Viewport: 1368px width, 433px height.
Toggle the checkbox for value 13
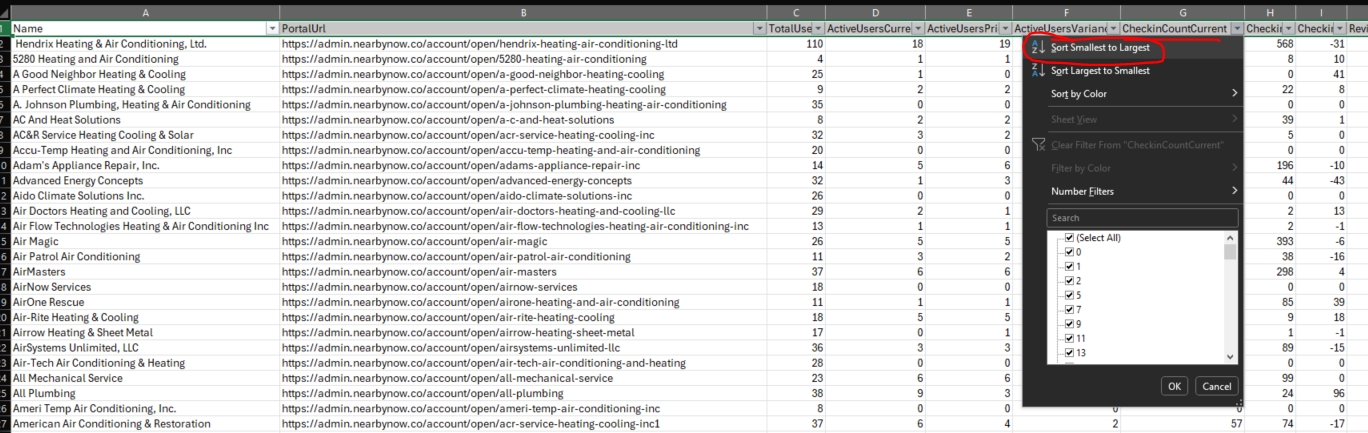tap(1069, 353)
